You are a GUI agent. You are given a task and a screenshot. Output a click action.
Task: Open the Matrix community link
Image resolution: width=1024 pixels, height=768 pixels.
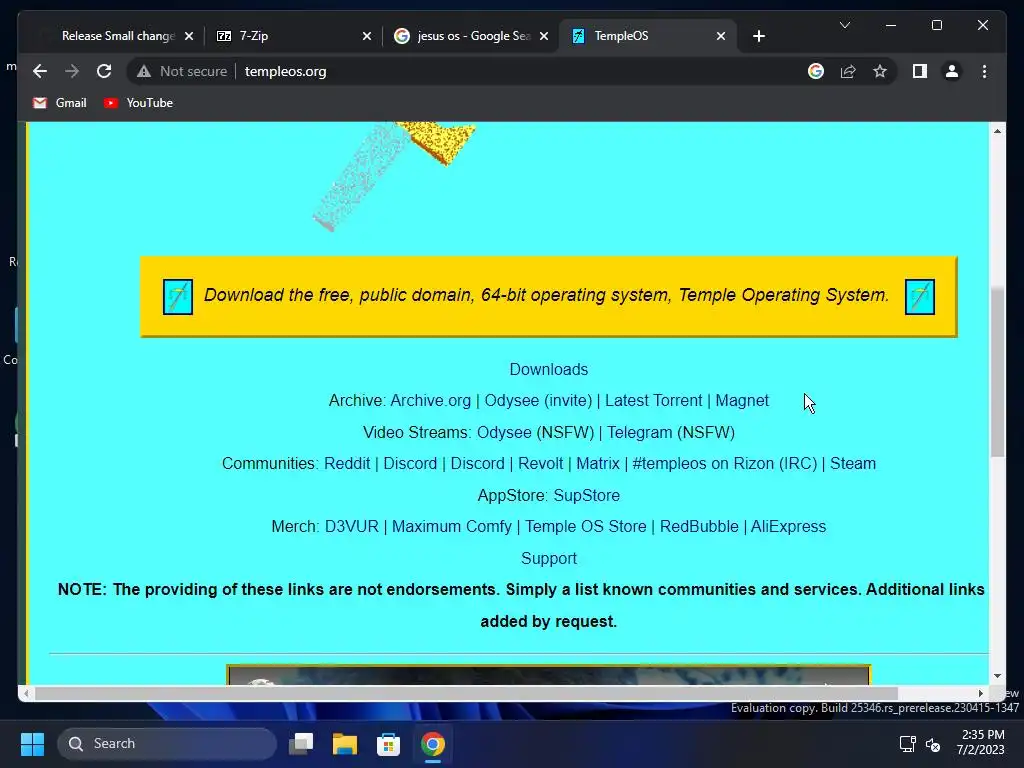click(598, 463)
